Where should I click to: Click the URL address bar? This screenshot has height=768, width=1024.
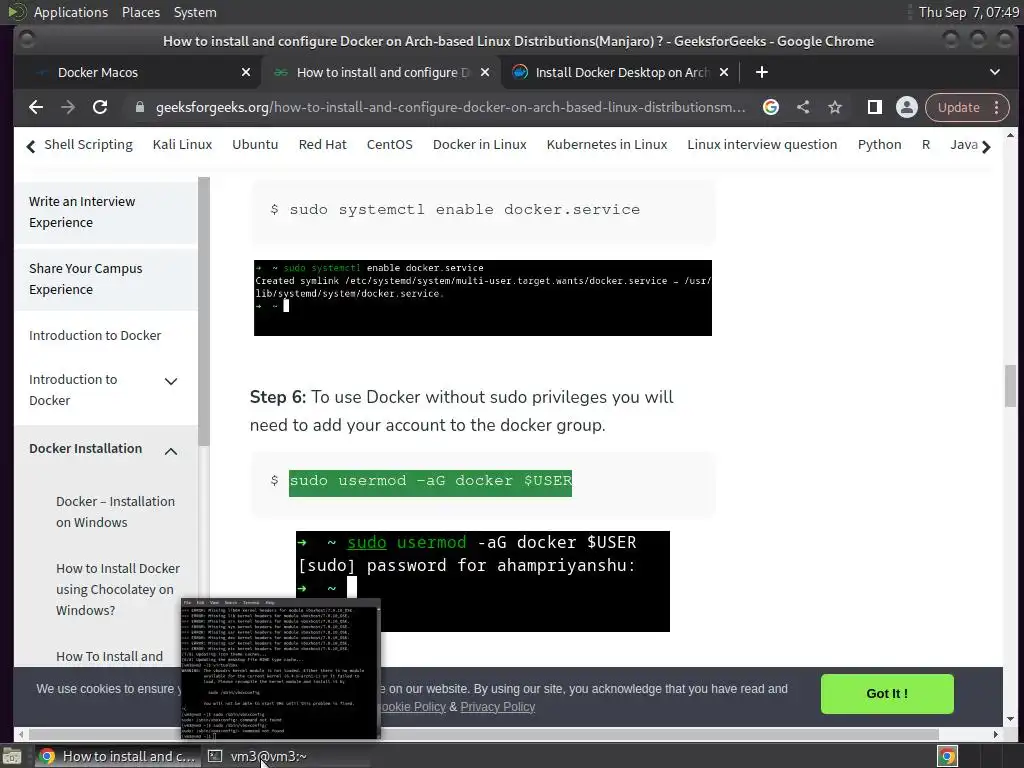coord(451,107)
